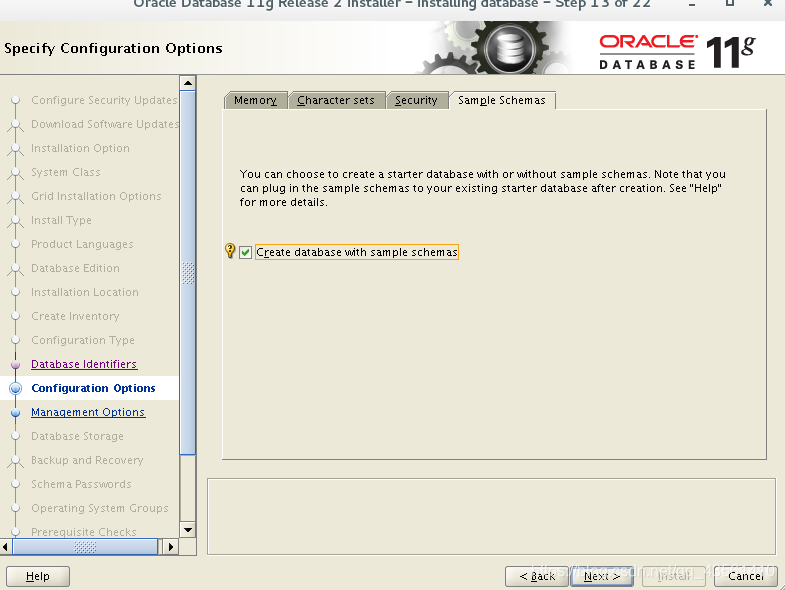Click the Configuration Type step text
This screenshot has height=590, width=785.
(83, 340)
